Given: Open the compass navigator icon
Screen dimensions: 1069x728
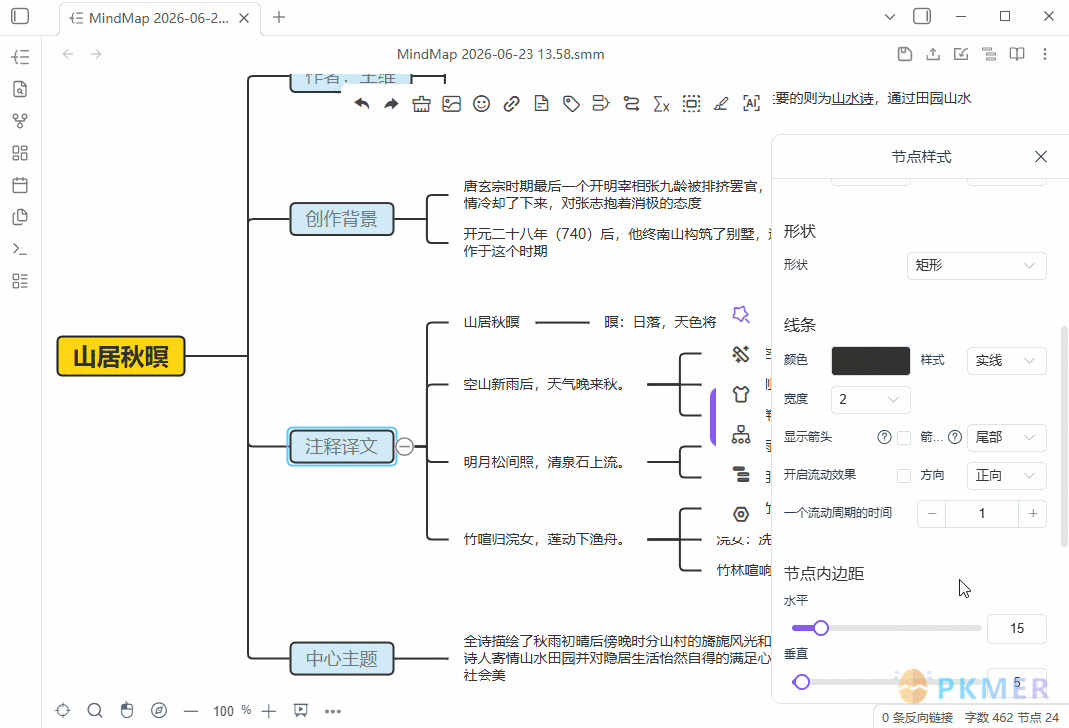Looking at the screenshot, I should point(159,710).
